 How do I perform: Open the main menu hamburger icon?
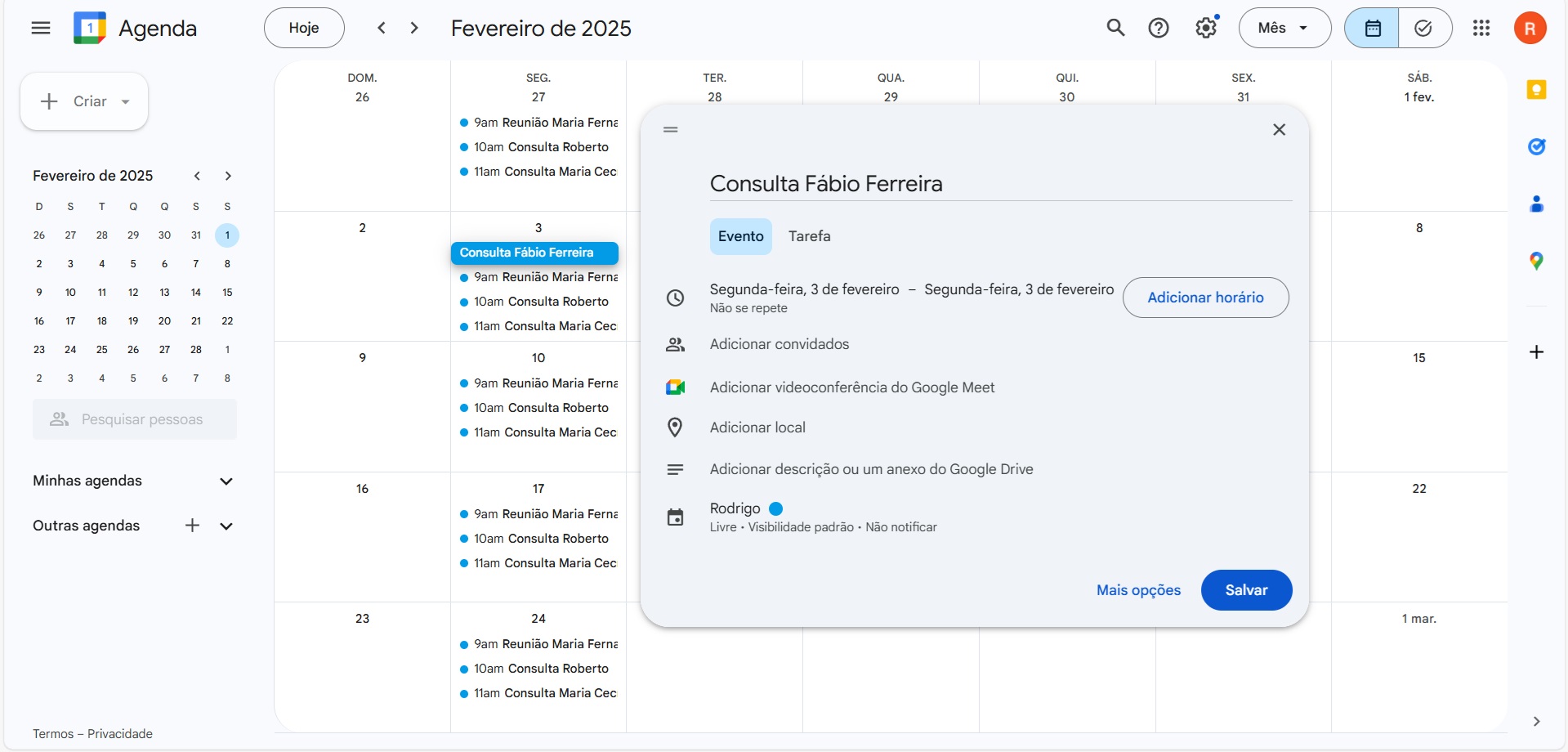(41, 29)
